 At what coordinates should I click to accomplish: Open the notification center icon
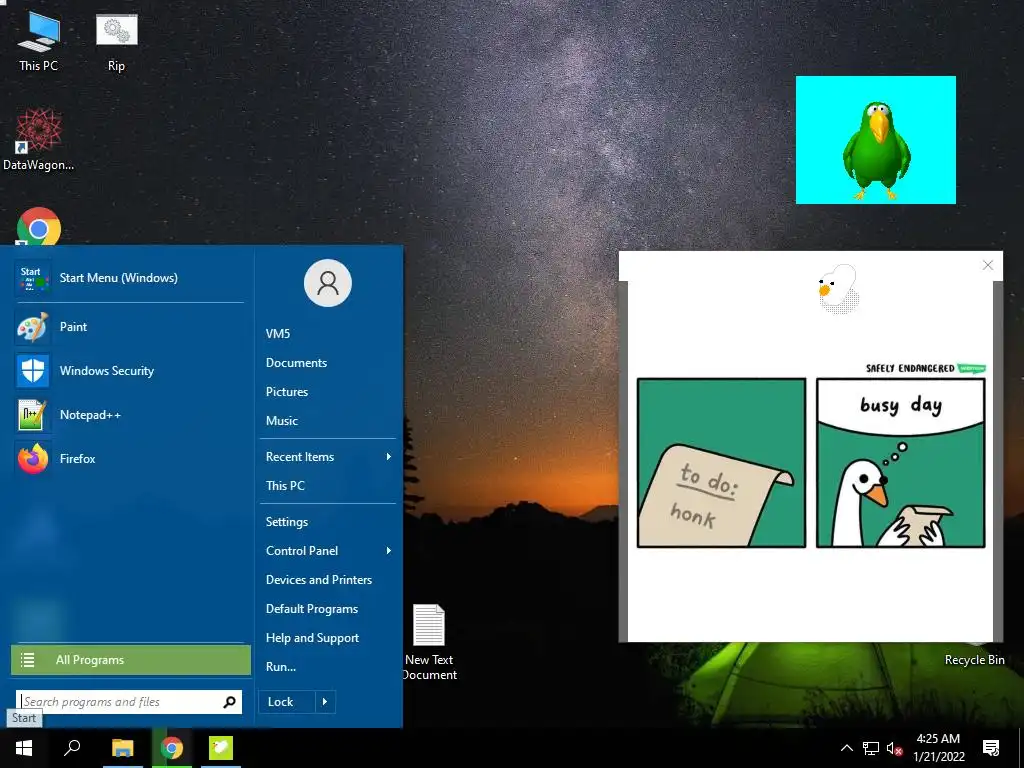(x=991, y=748)
